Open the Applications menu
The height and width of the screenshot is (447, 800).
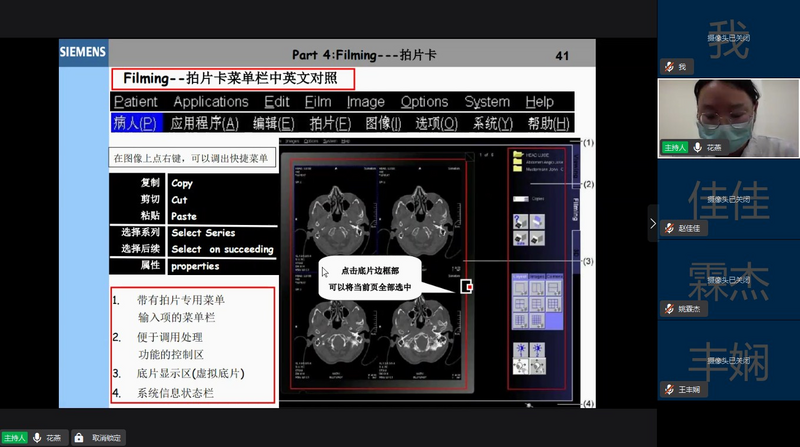(210, 101)
